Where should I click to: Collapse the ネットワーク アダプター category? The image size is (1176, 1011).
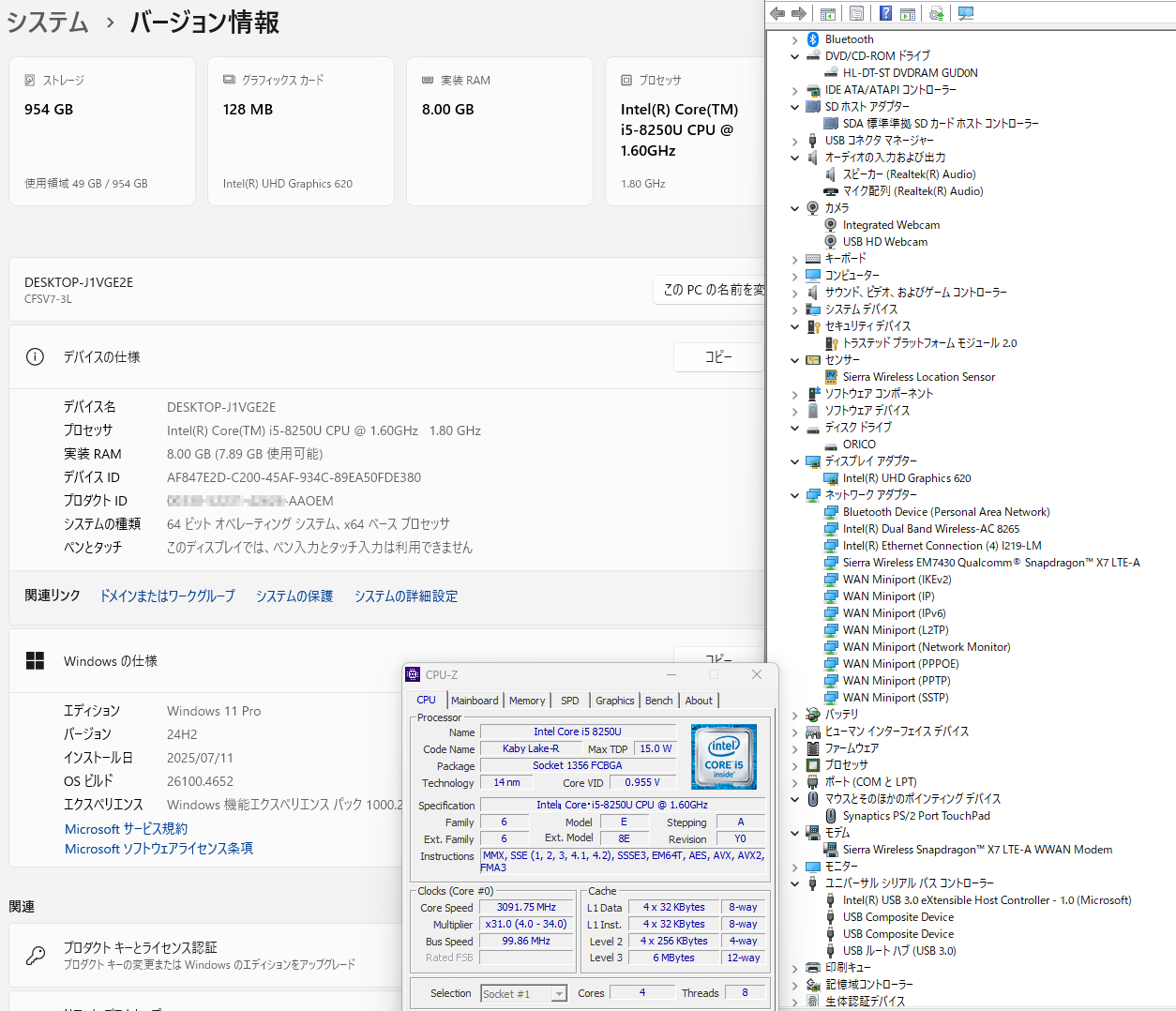tap(795, 495)
